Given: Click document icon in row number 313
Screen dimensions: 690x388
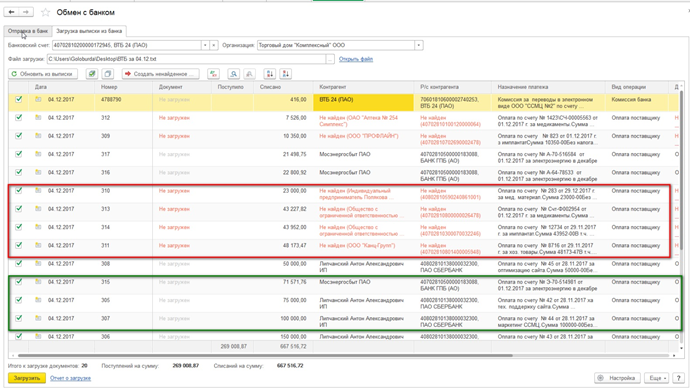Looking at the screenshot, I should tap(38, 209).
